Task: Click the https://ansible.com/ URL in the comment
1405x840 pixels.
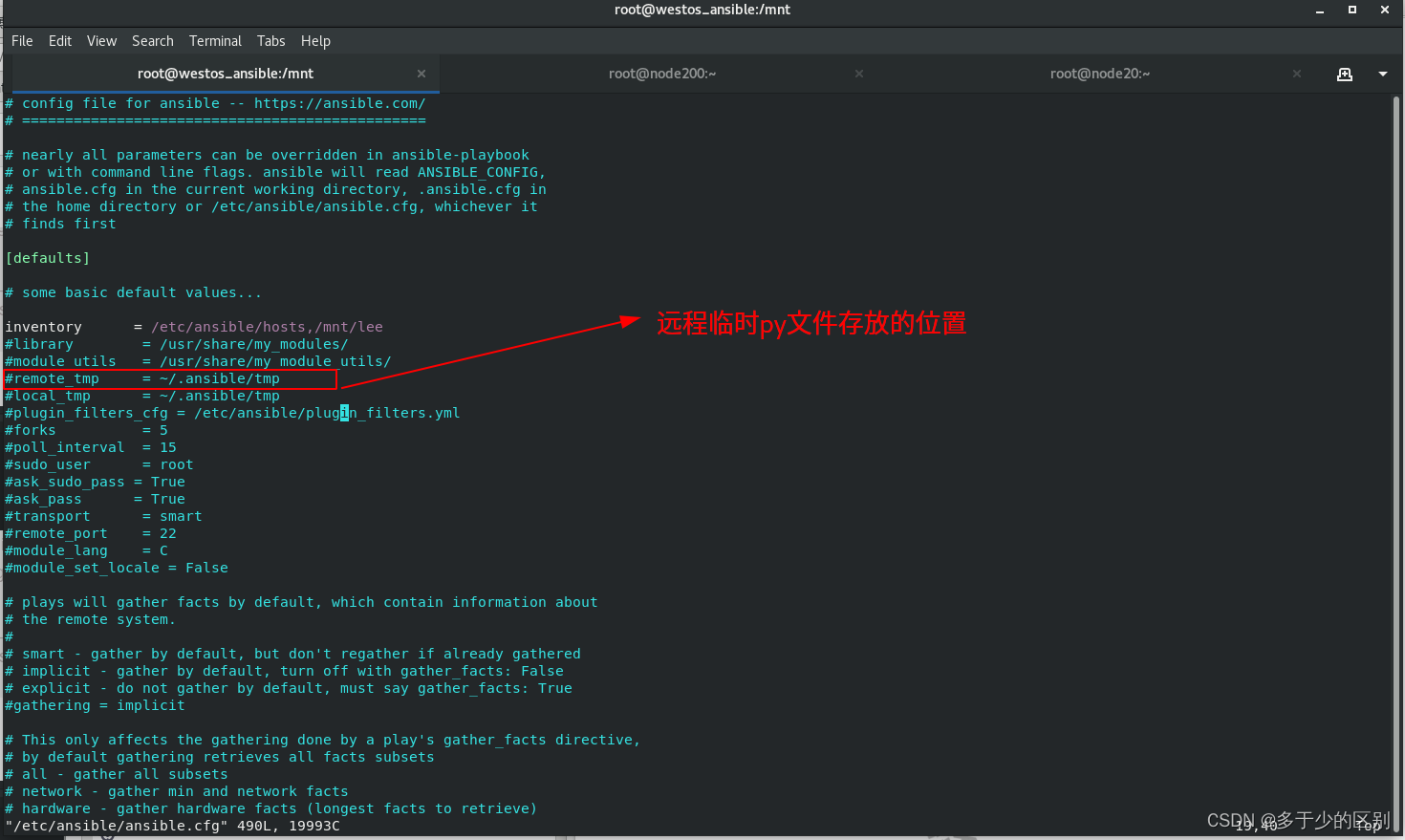Action: [x=339, y=103]
